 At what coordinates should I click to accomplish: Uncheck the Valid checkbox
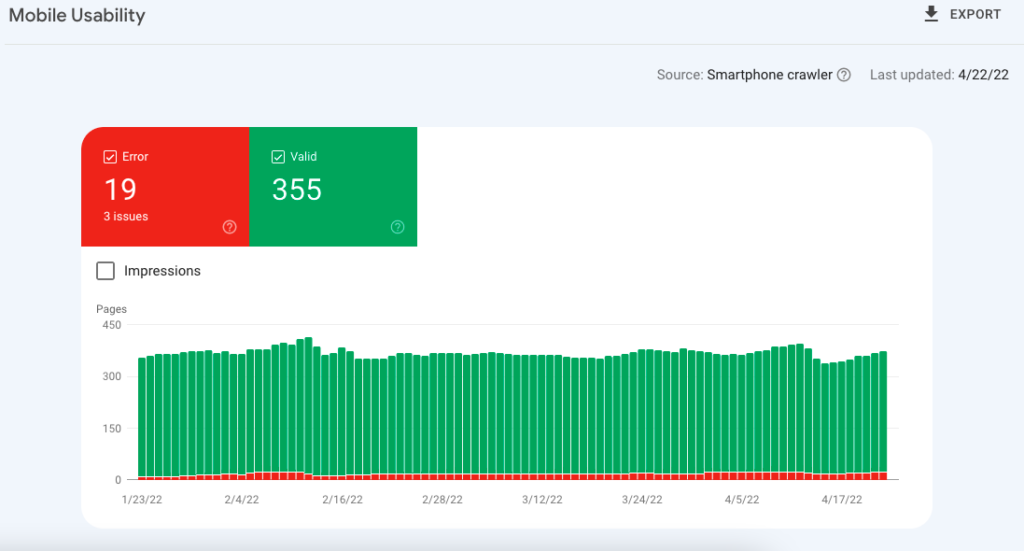[x=278, y=157]
